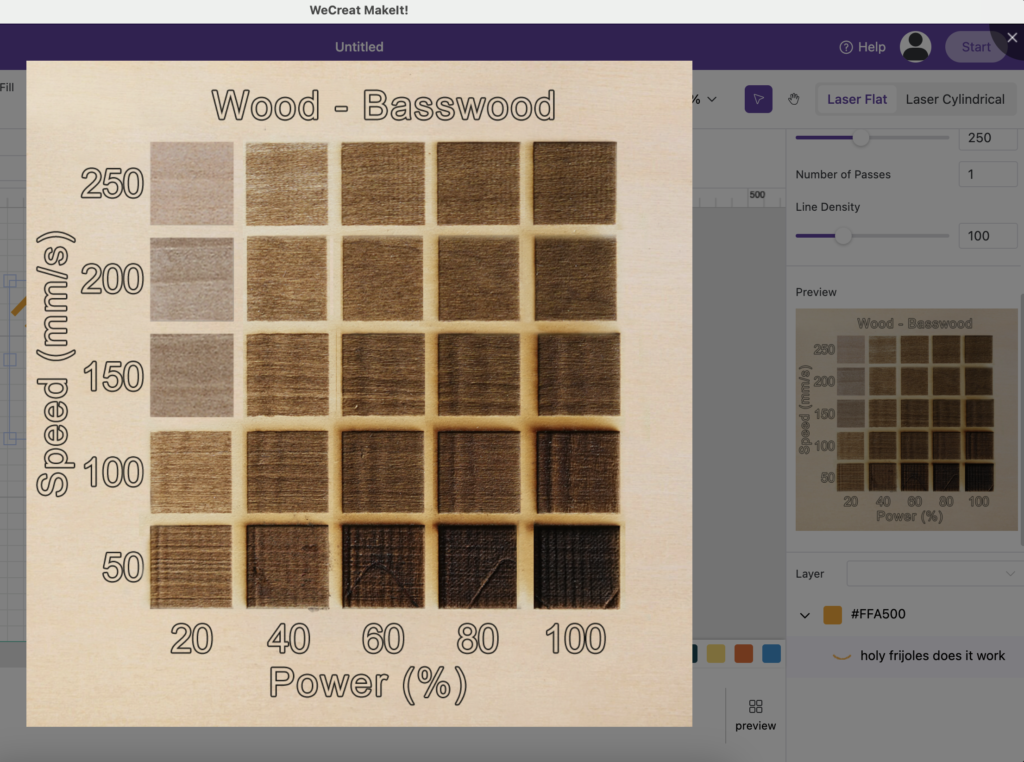Open the zoom percentage dropdown

705,99
